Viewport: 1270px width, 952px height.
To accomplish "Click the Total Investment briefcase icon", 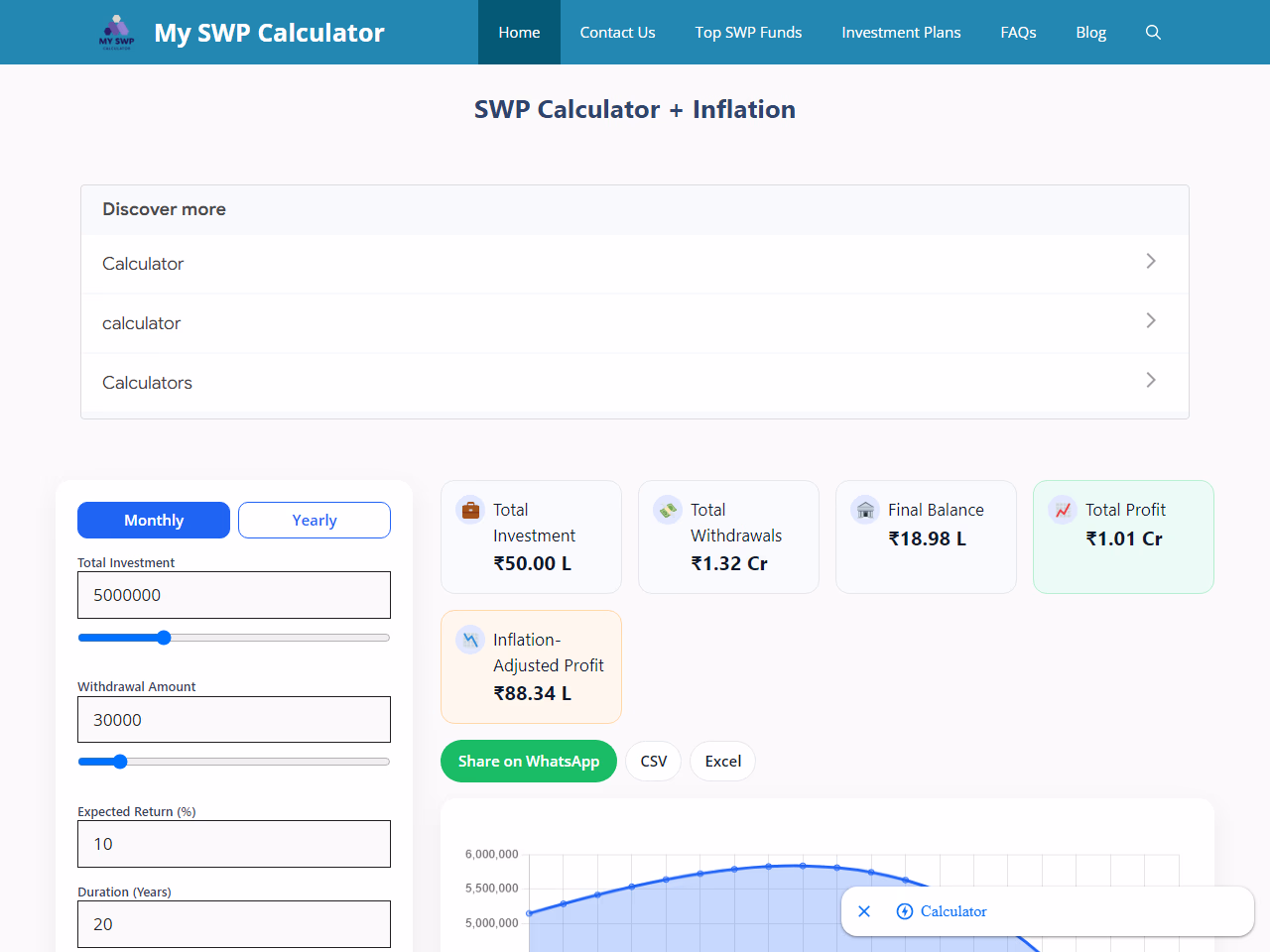I will click(470, 510).
